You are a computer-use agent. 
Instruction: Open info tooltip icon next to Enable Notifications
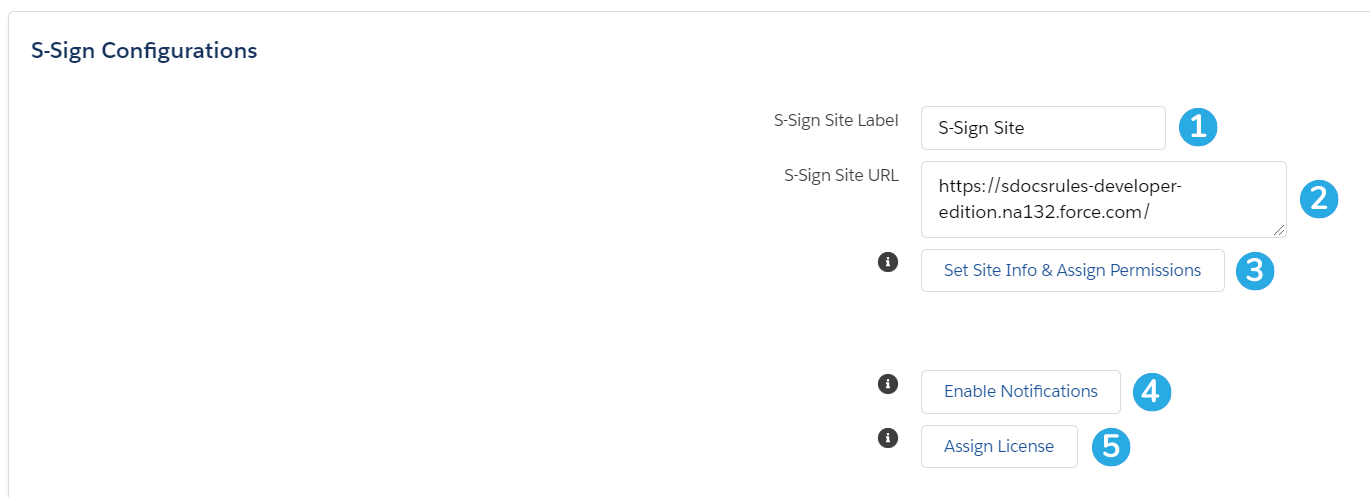(x=886, y=383)
